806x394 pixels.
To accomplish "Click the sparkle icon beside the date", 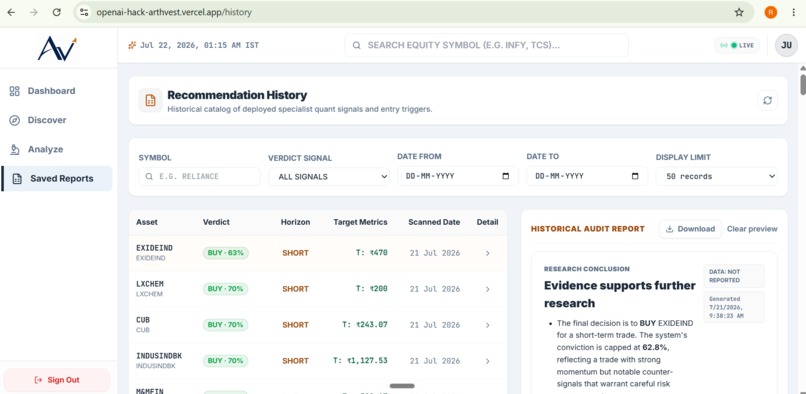I will (132, 45).
